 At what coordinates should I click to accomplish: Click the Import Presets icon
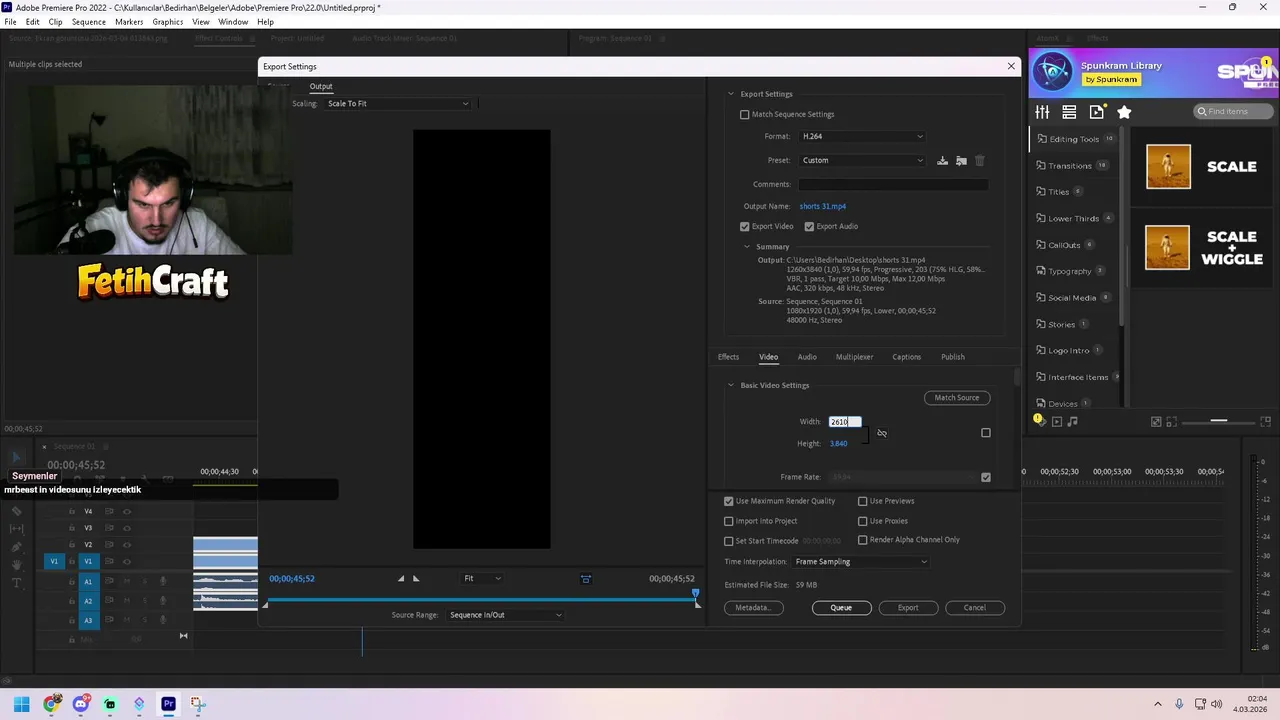[x=961, y=160]
